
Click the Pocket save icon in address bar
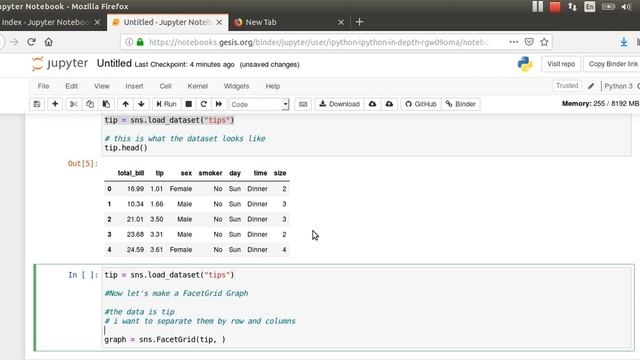tap(529, 42)
